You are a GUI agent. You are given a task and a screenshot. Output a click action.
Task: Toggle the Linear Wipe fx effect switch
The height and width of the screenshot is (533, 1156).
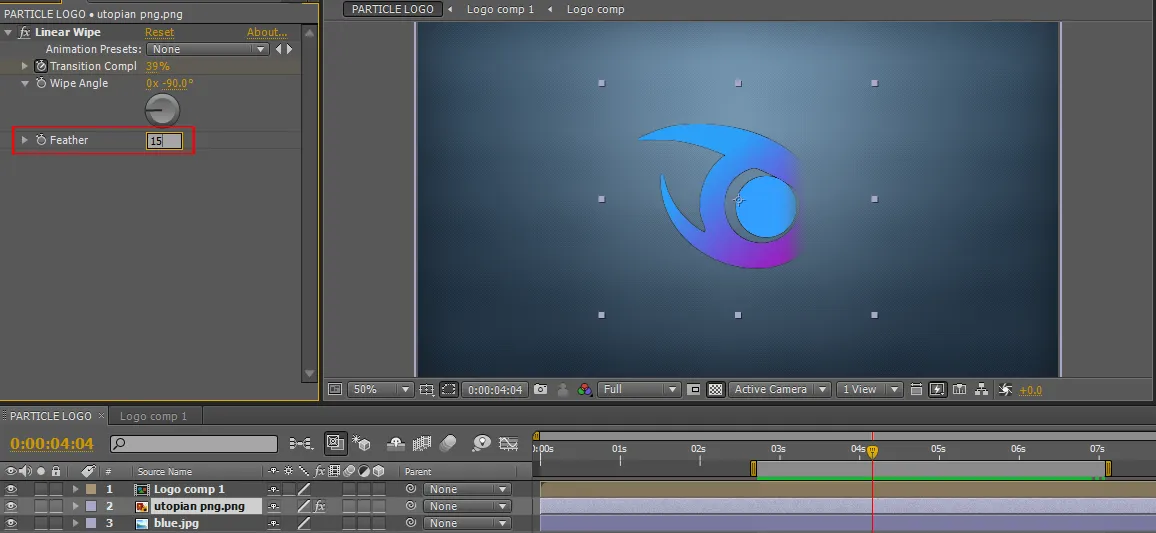(x=24, y=32)
